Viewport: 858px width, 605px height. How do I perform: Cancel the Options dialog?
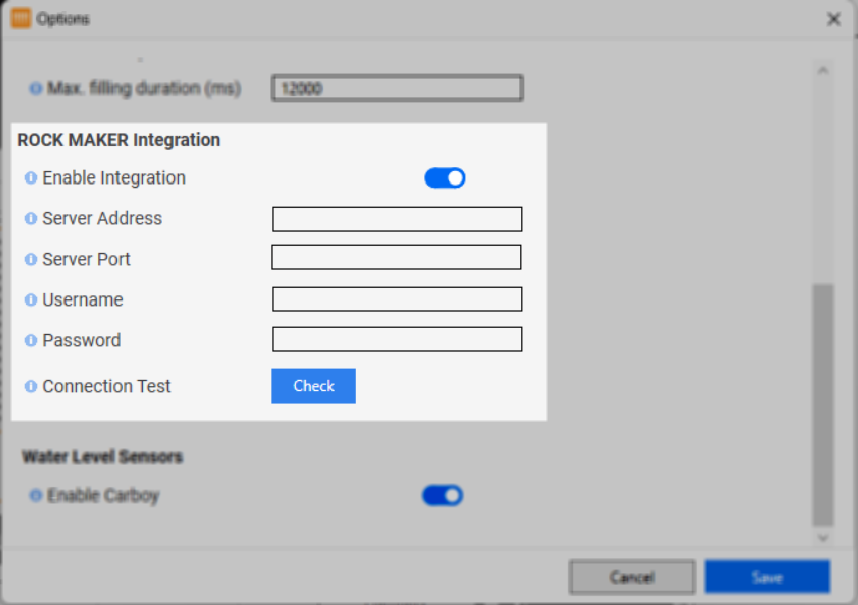point(631,577)
